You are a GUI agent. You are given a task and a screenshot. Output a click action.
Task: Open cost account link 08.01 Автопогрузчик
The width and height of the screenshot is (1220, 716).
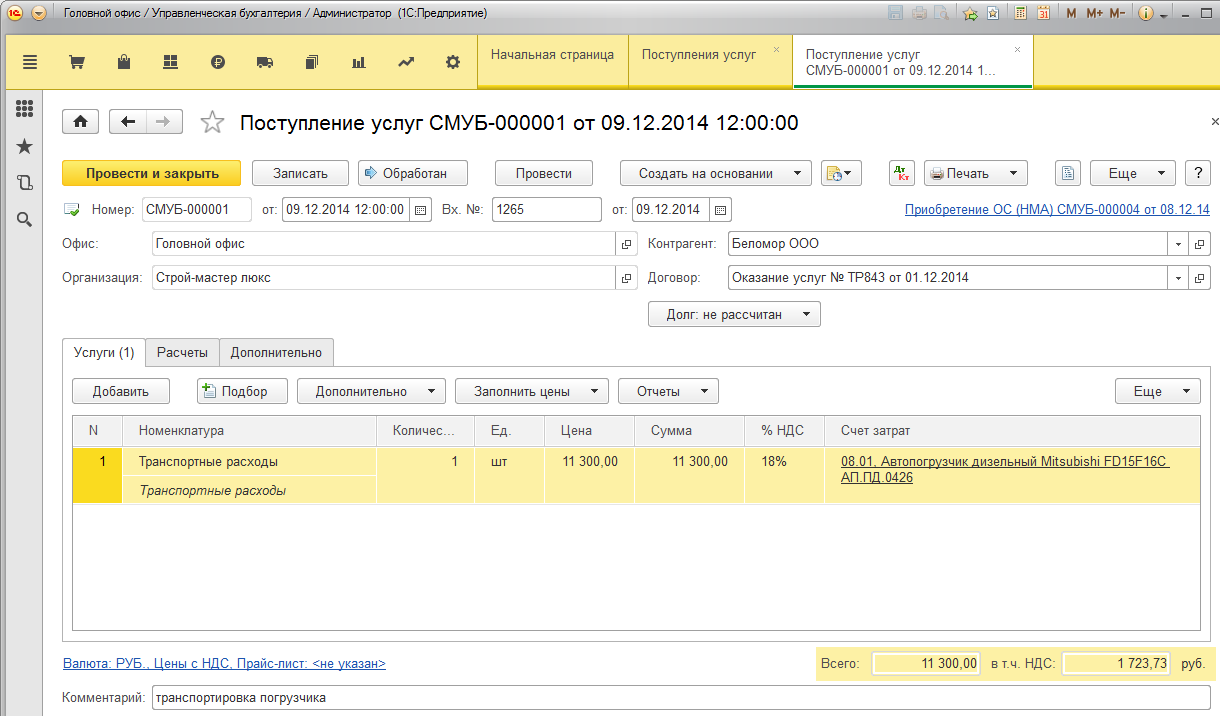tap(1006, 469)
